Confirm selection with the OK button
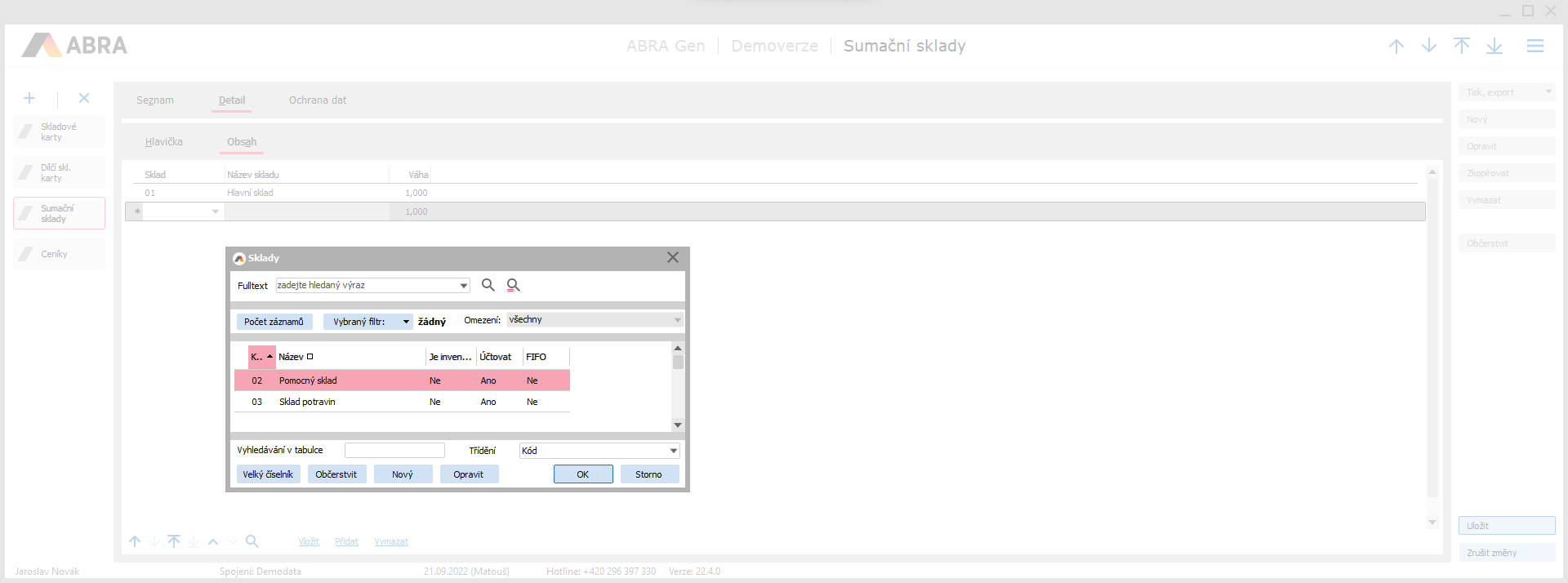The height and width of the screenshot is (583, 1568). point(582,474)
